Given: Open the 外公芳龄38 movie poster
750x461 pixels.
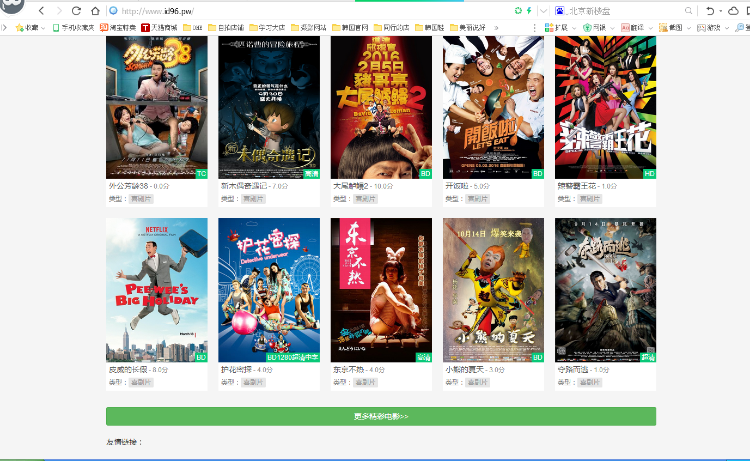Looking at the screenshot, I should (157, 107).
